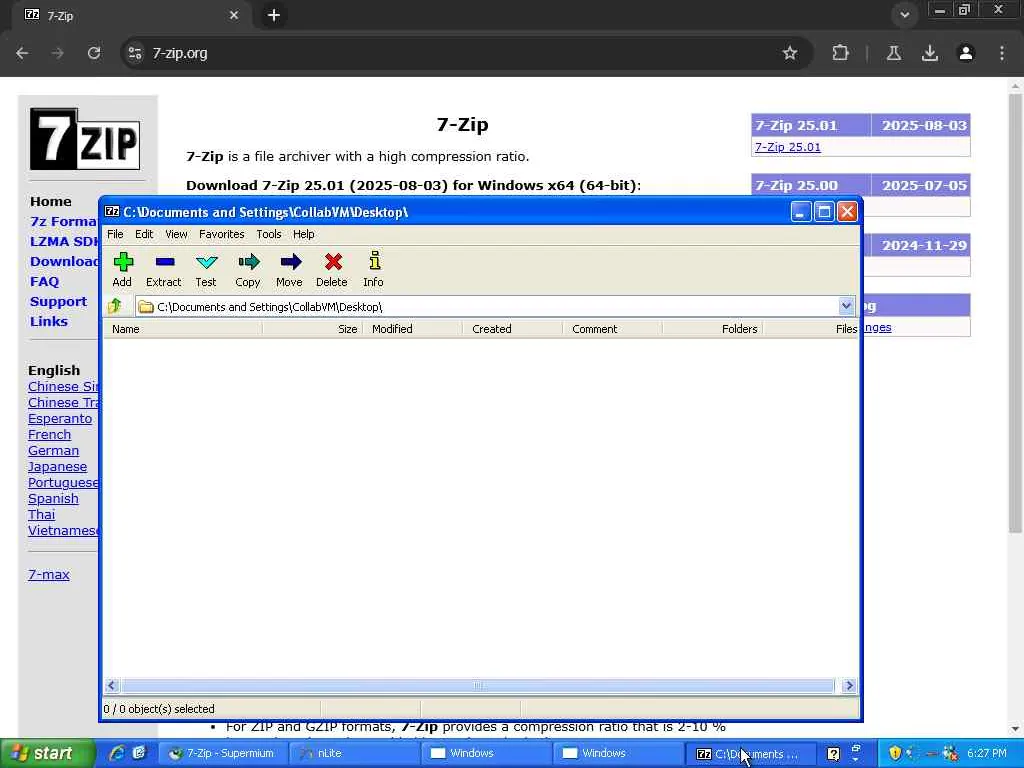Switch website language to Esperanto
The width and height of the screenshot is (1024, 768).
click(x=60, y=419)
